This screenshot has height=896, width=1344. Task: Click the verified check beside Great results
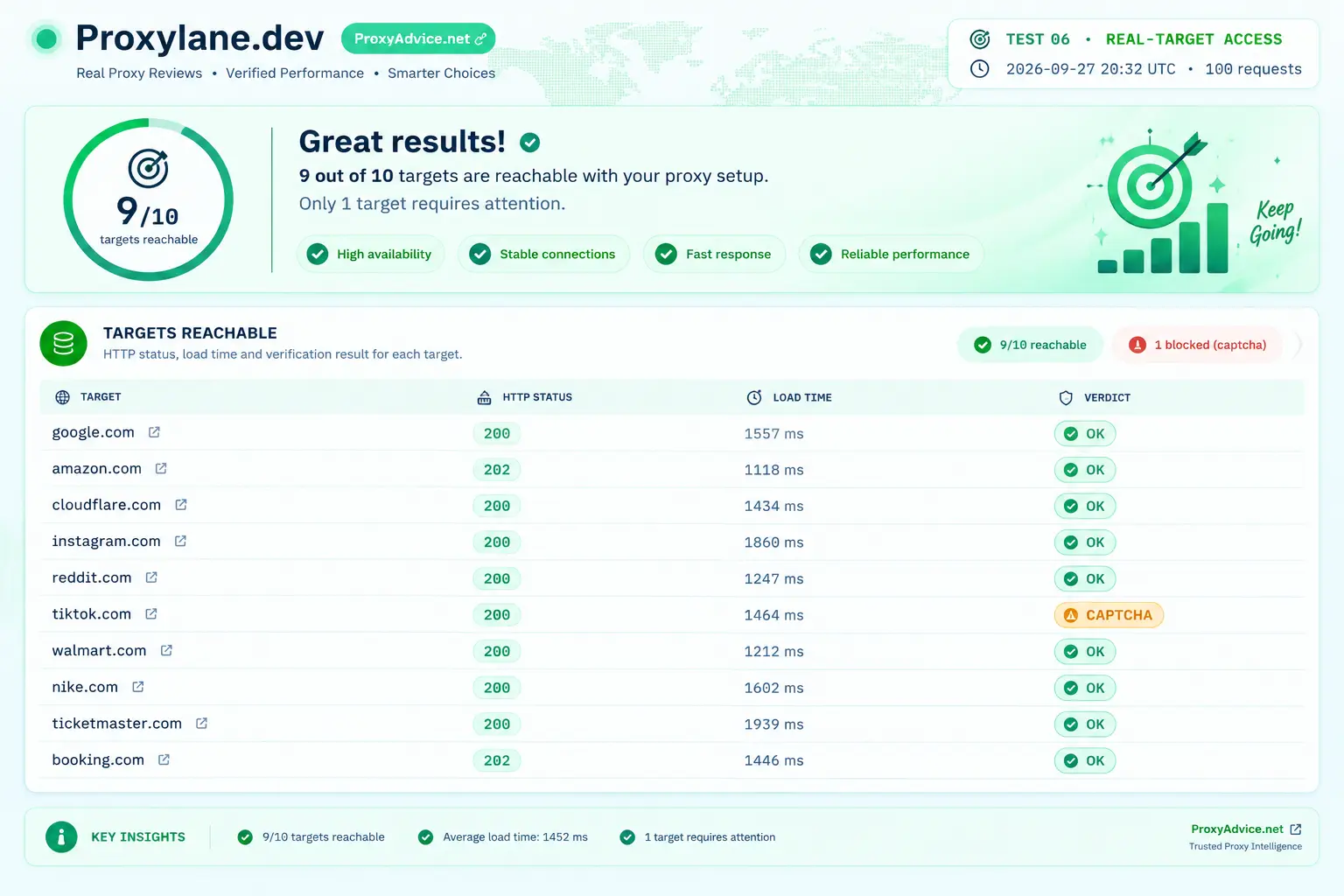529,142
